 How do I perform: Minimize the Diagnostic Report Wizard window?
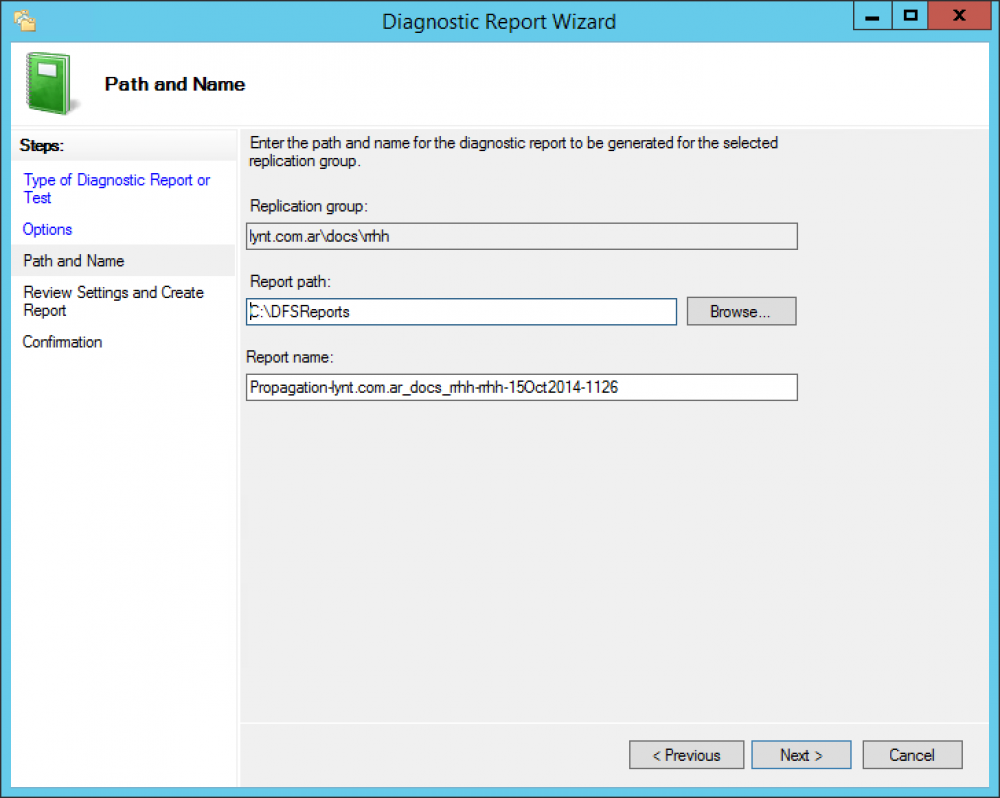pyautogui.click(x=873, y=17)
